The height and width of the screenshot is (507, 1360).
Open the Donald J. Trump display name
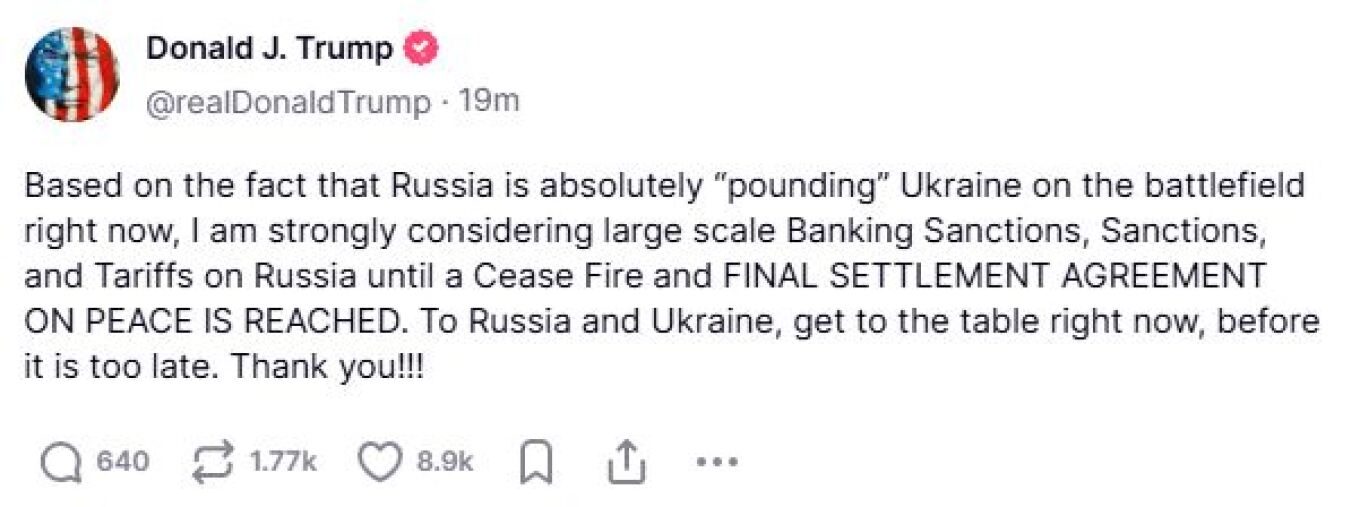pyautogui.click(x=270, y=48)
